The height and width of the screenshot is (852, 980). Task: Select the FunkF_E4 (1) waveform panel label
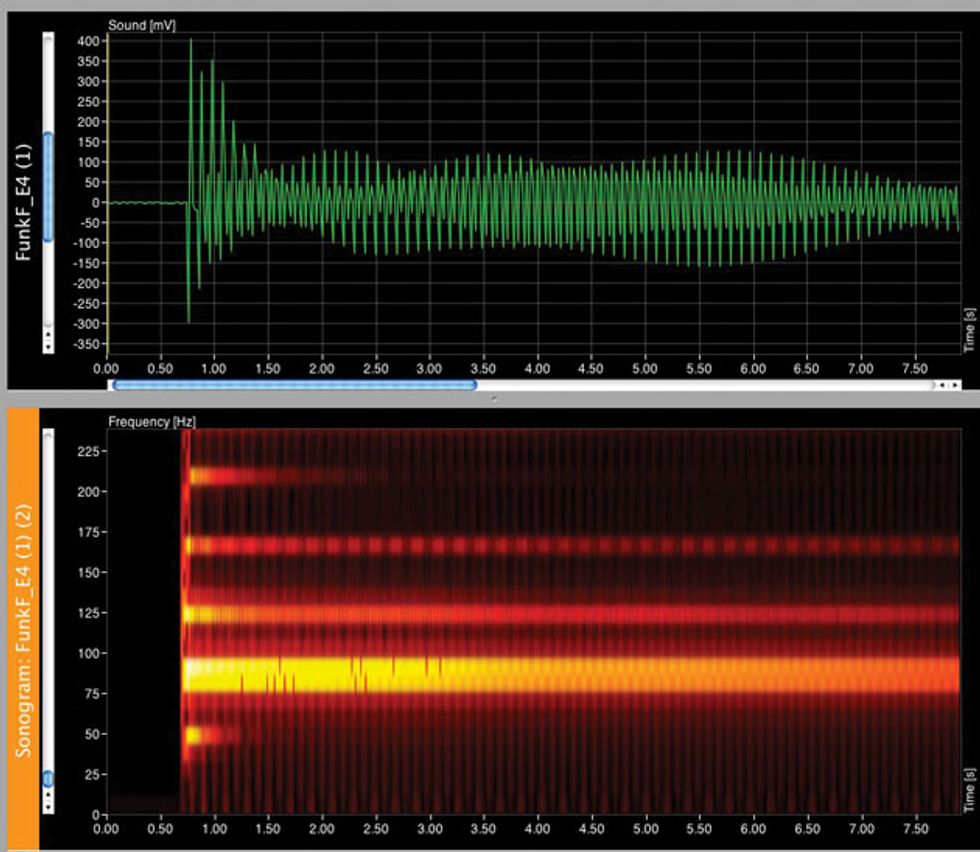[x=23, y=200]
